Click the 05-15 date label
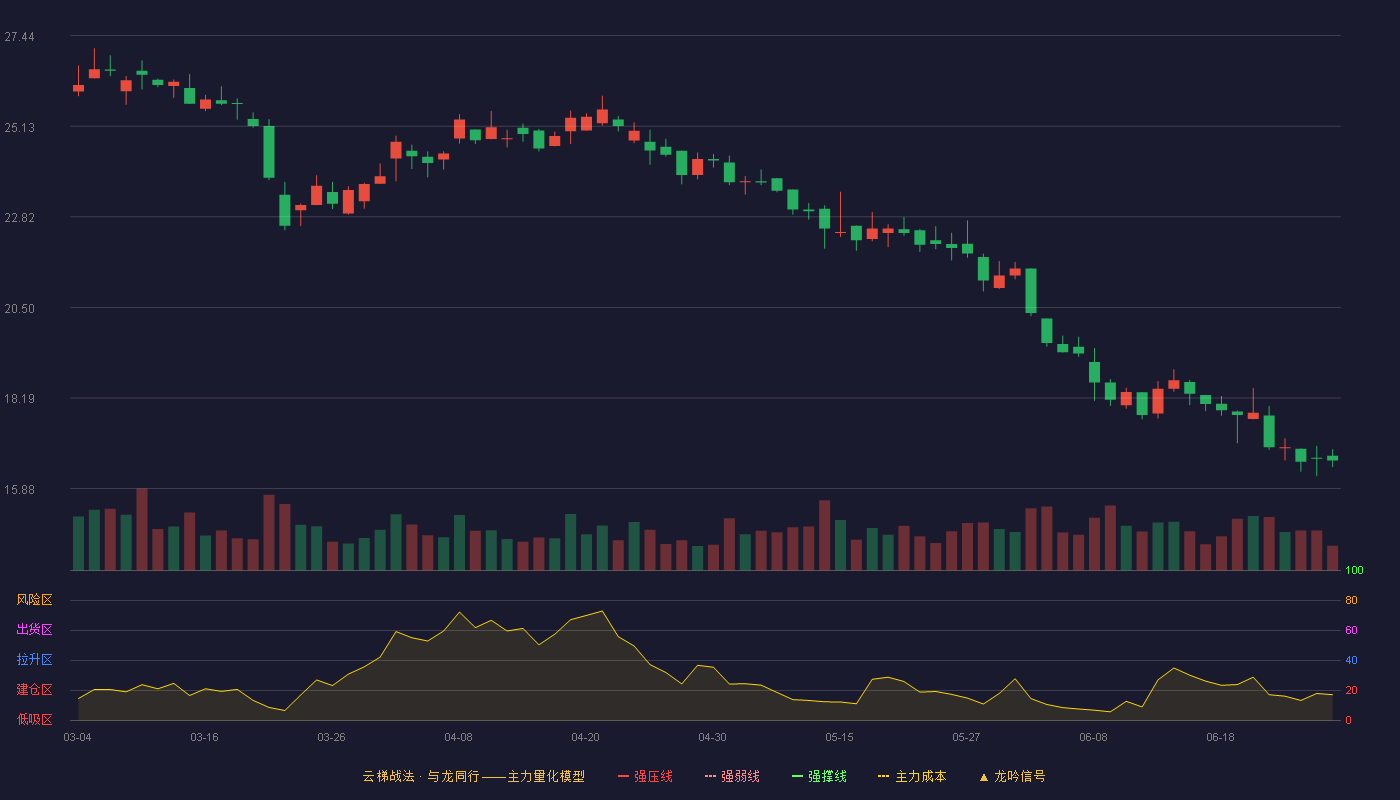This screenshot has width=1400, height=800. tap(839, 737)
